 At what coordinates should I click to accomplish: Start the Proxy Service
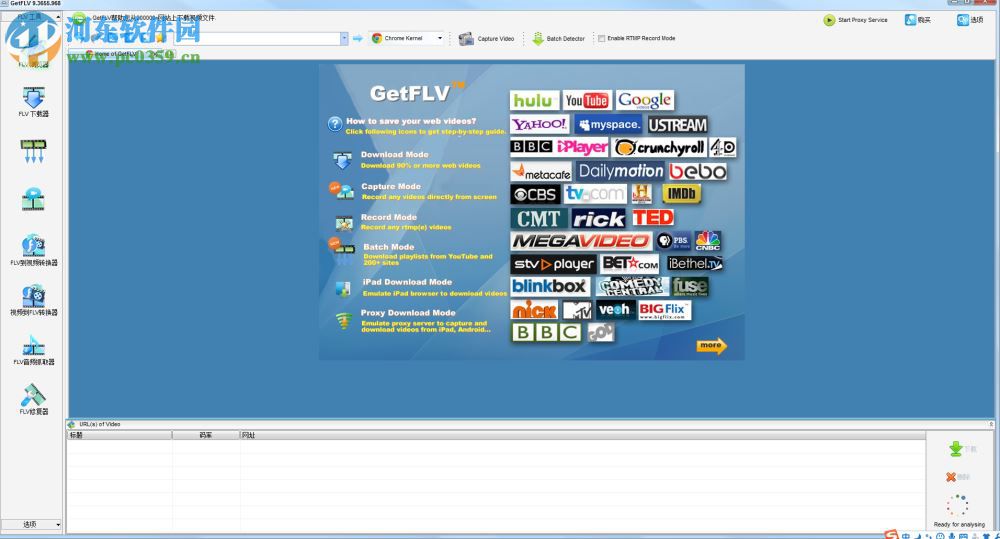[855, 20]
